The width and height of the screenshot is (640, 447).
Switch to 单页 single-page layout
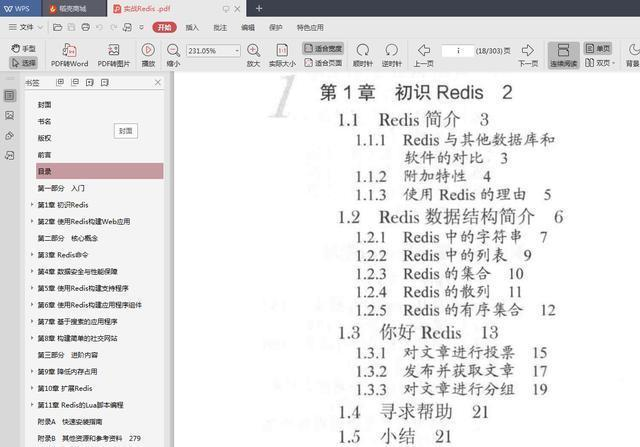coord(598,49)
